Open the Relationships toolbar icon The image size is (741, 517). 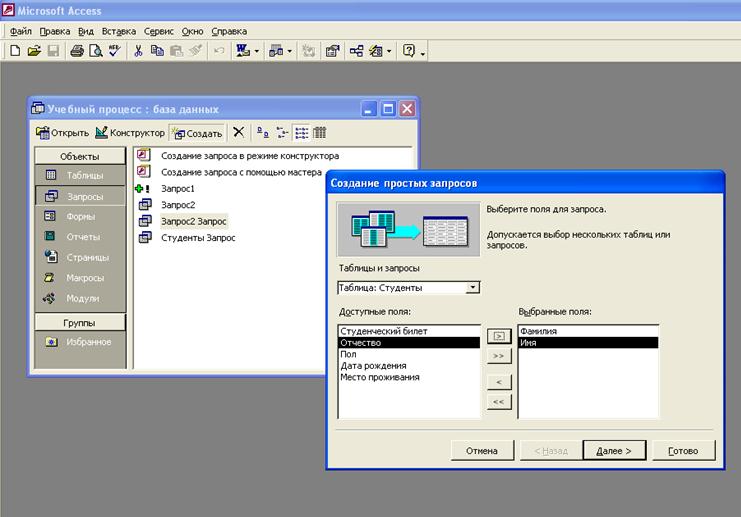point(356,51)
